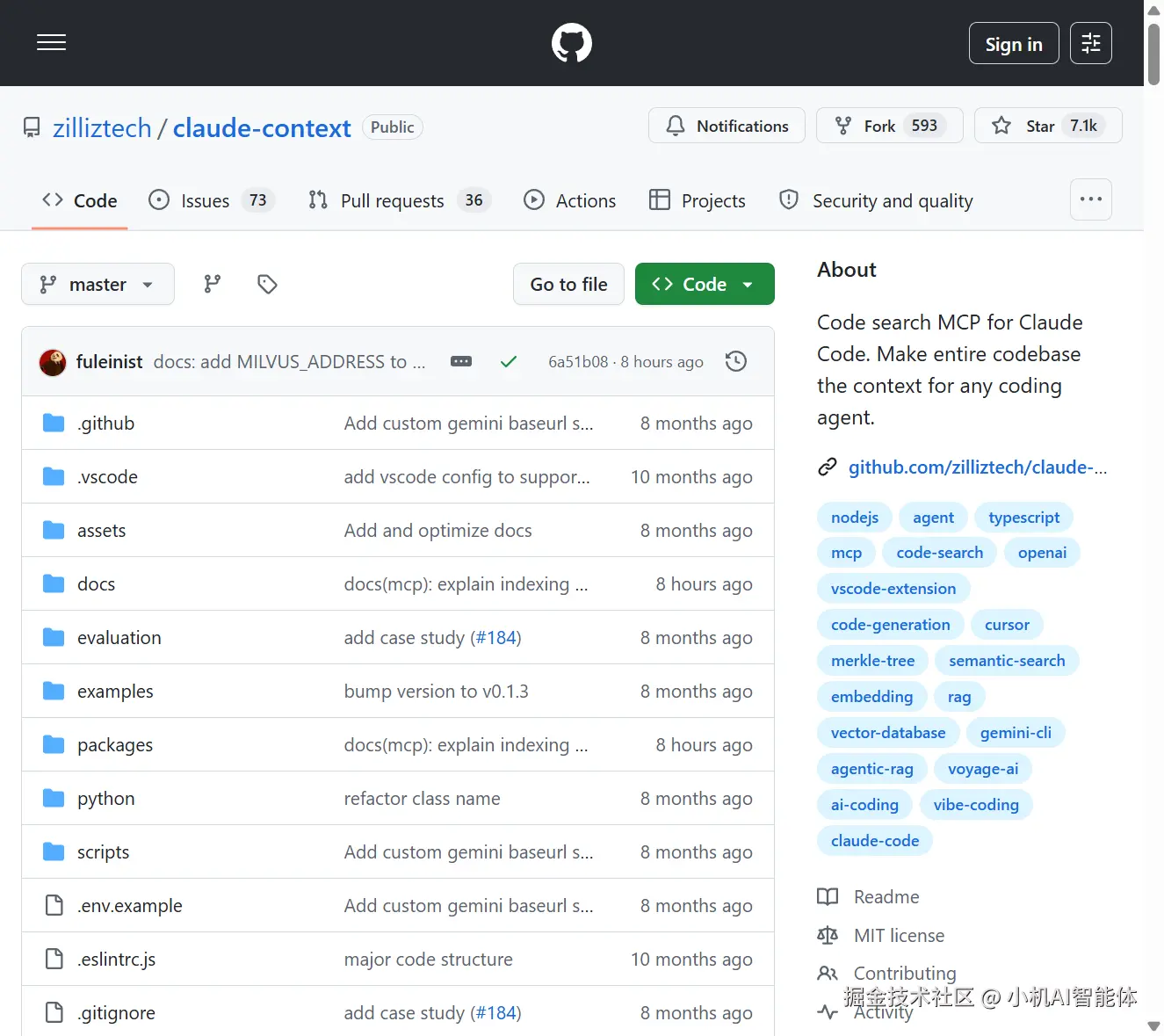
Task: Open the Issues tab
Action: point(212,200)
